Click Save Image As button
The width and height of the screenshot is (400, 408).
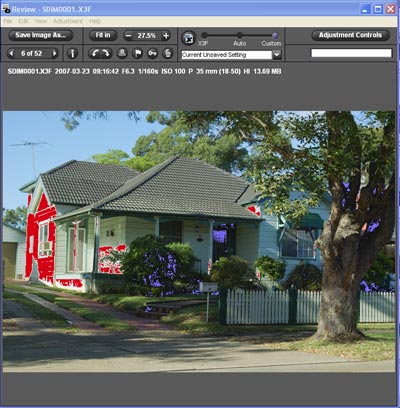(x=41, y=35)
